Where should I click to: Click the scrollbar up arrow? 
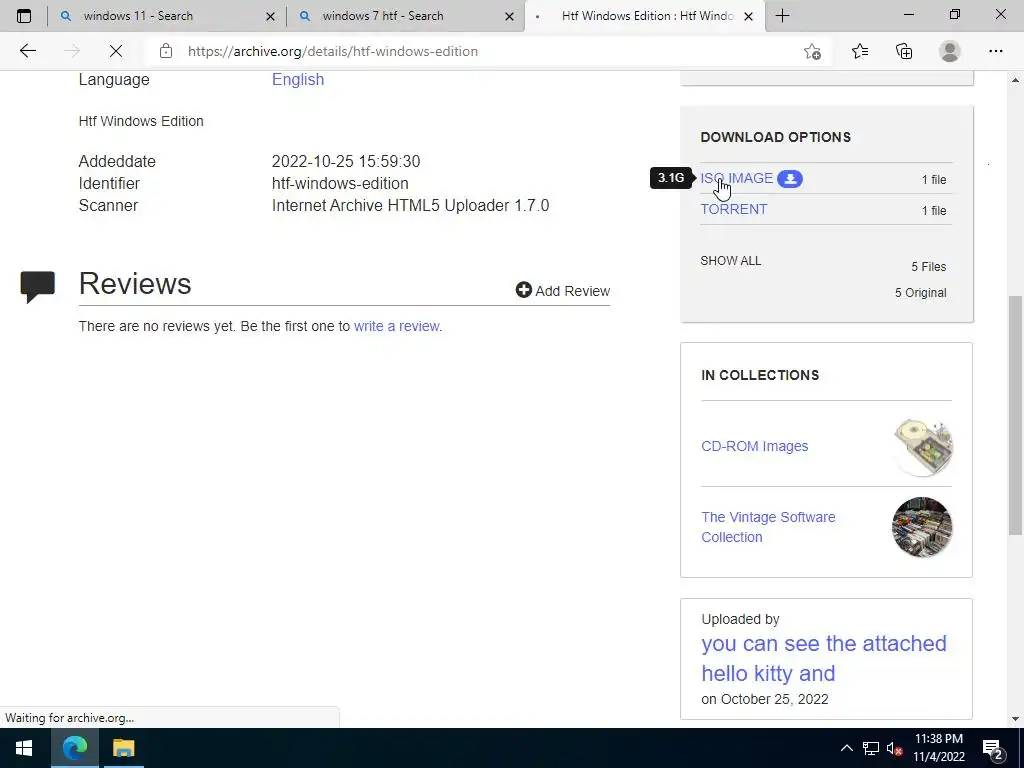point(1016,80)
